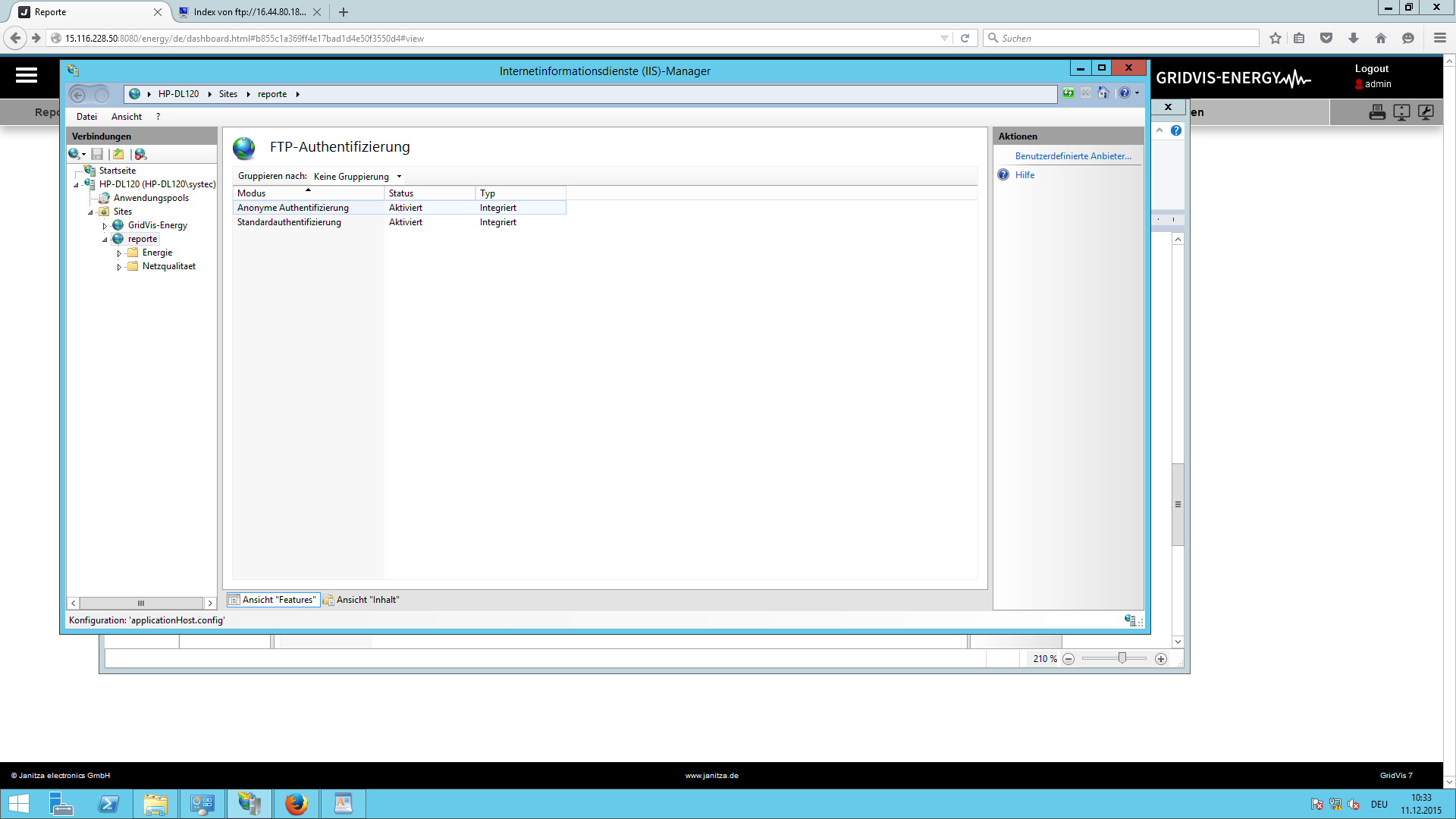The height and width of the screenshot is (819, 1456).
Task: Click Benutzerdefinierte Anbieter link
Action: pyautogui.click(x=1072, y=156)
